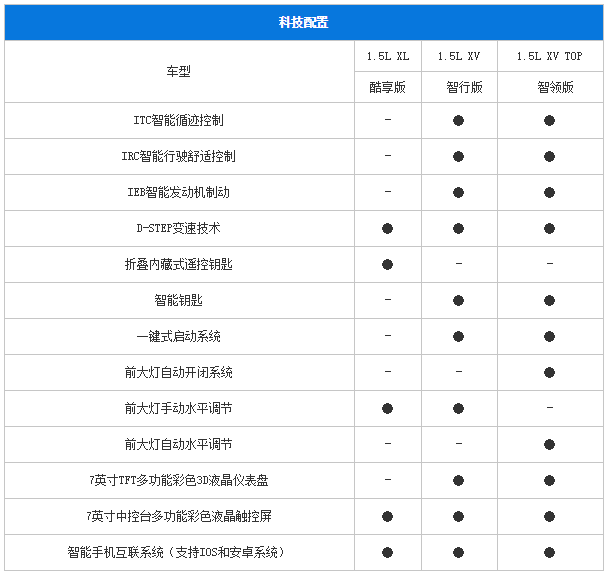The height and width of the screenshot is (573, 606).
Task: Click the 1.5L XL column header
Action: [x=387, y=57]
